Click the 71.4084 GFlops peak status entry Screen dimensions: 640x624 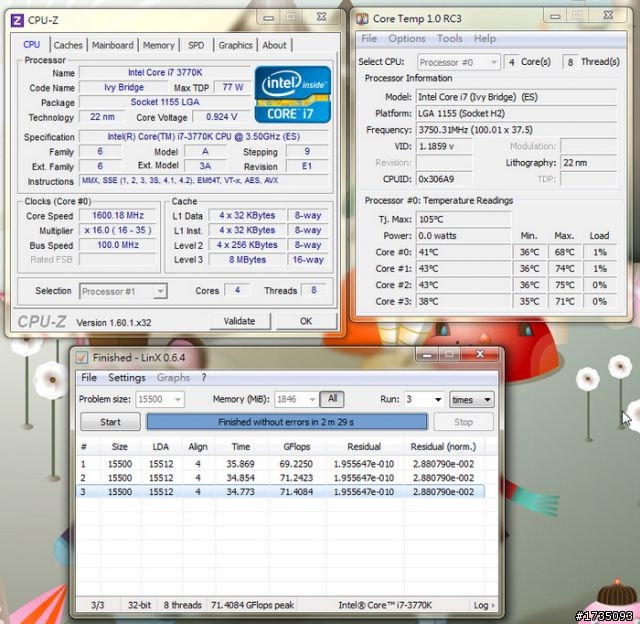253,605
